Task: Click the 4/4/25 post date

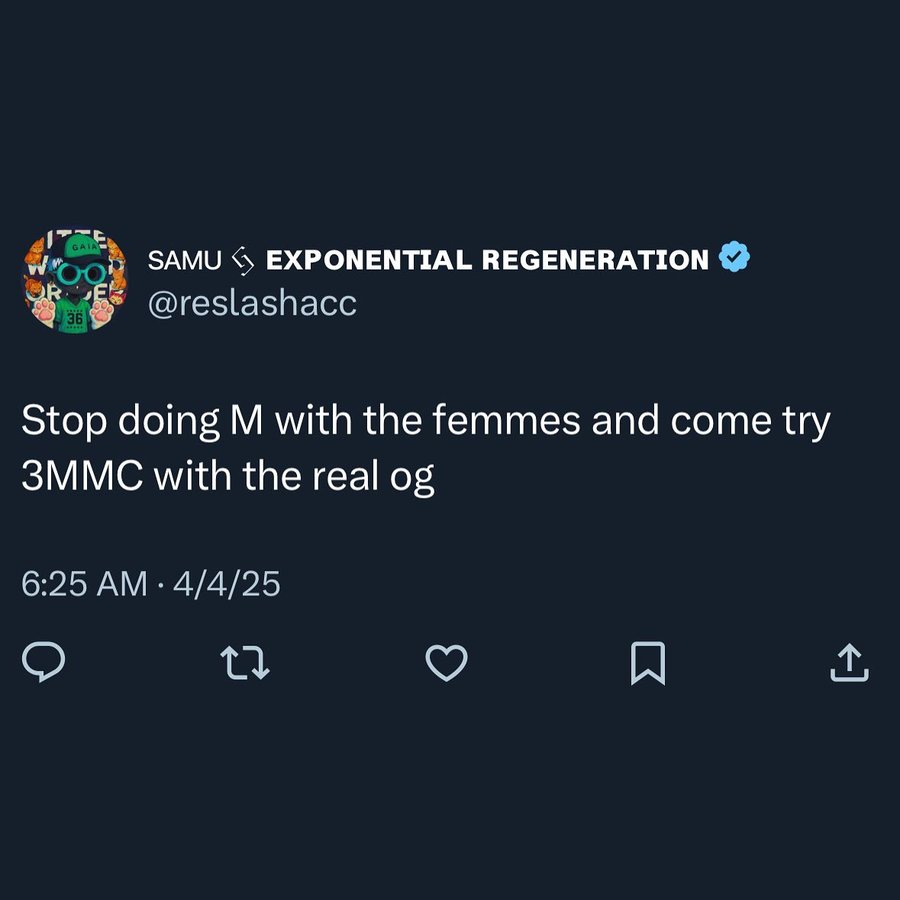Action: 227,584
